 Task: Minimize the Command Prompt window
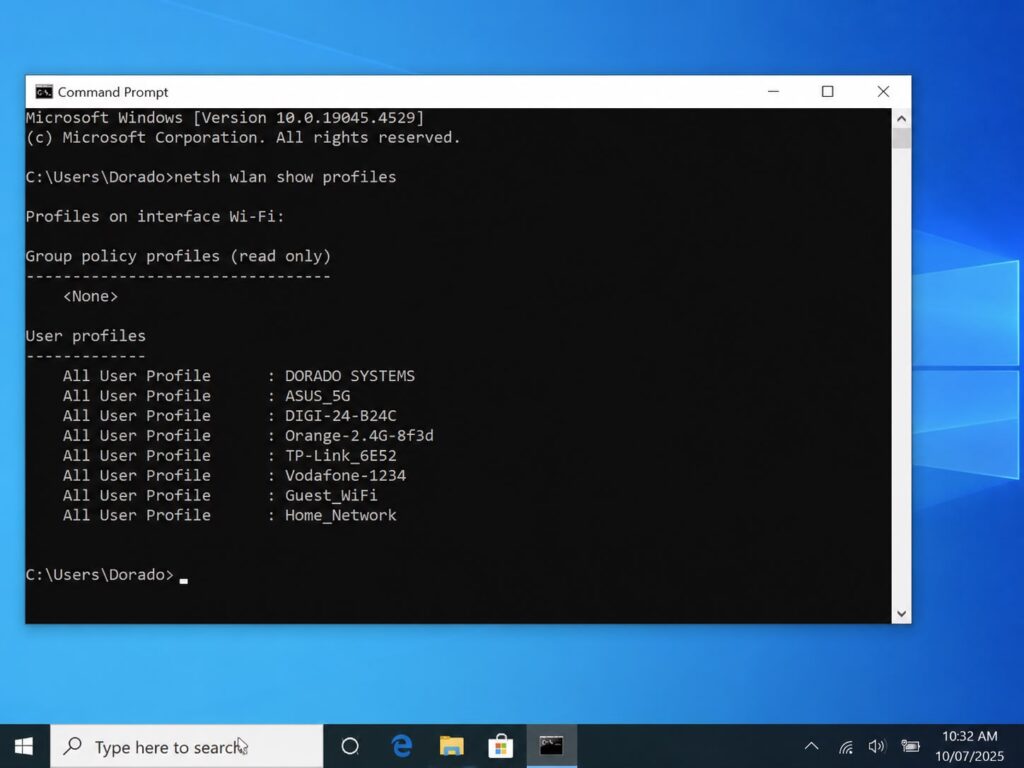point(773,92)
